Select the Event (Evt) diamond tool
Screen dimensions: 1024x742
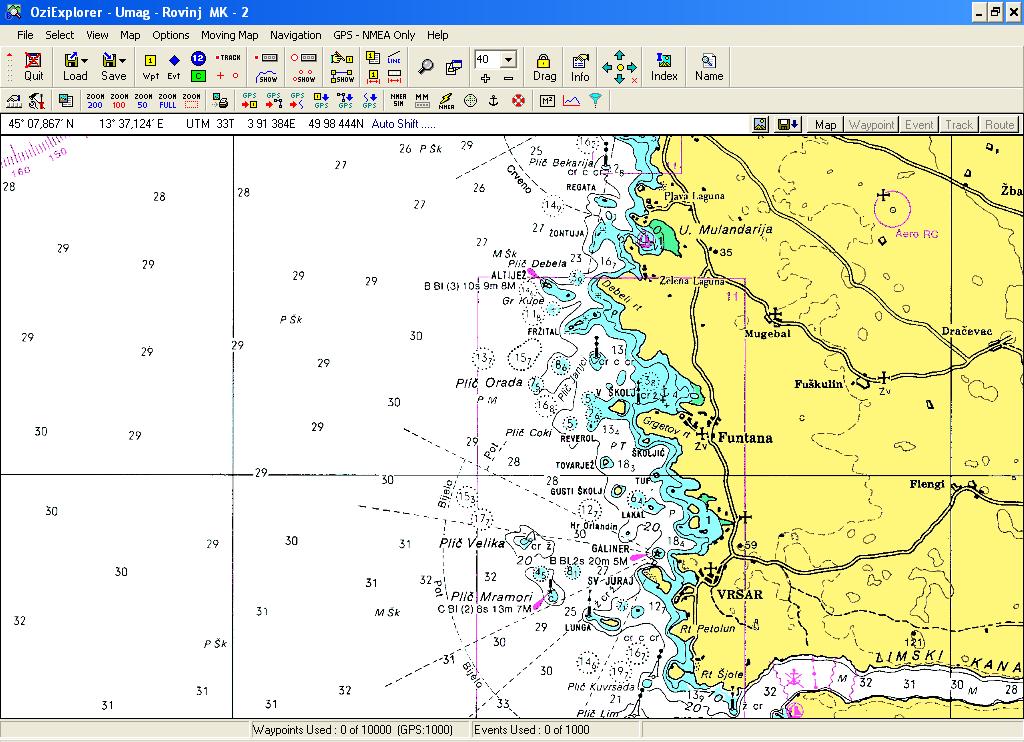[174, 67]
